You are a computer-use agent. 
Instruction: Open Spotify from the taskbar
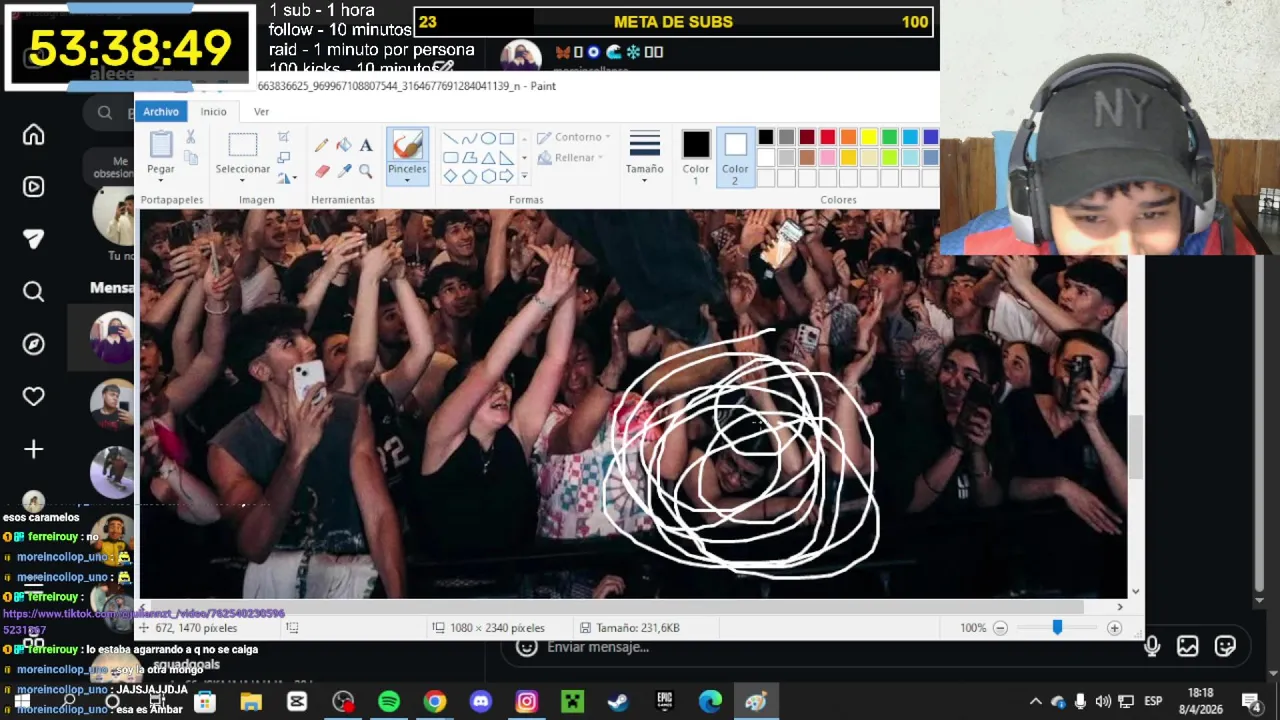point(389,702)
